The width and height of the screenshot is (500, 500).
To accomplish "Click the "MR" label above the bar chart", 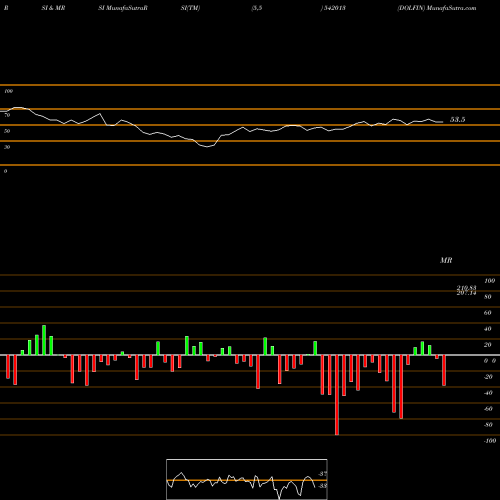I will tap(446, 260).
